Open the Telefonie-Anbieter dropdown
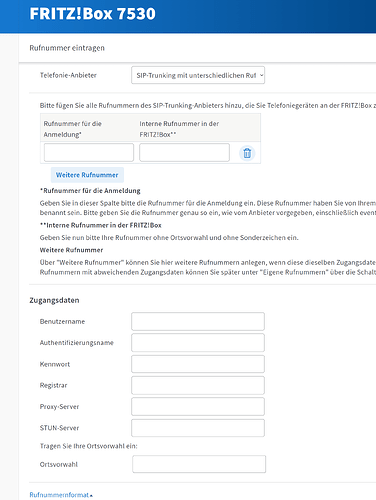 click(198, 75)
